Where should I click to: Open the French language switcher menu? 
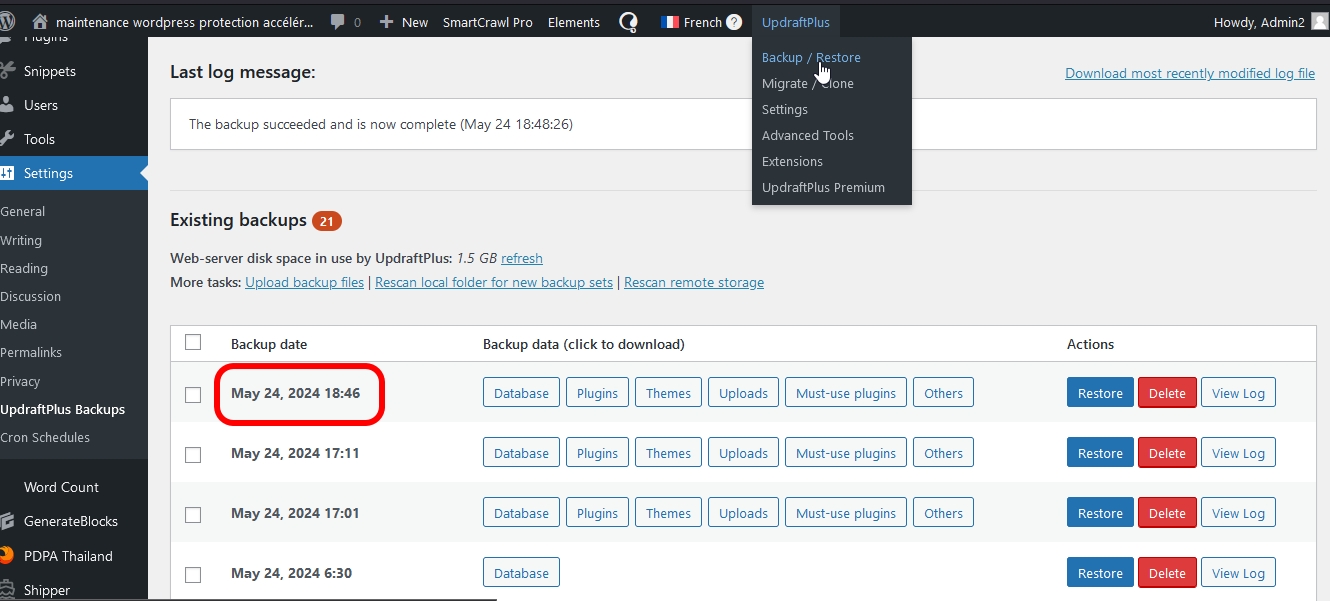[x=701, y=22]
